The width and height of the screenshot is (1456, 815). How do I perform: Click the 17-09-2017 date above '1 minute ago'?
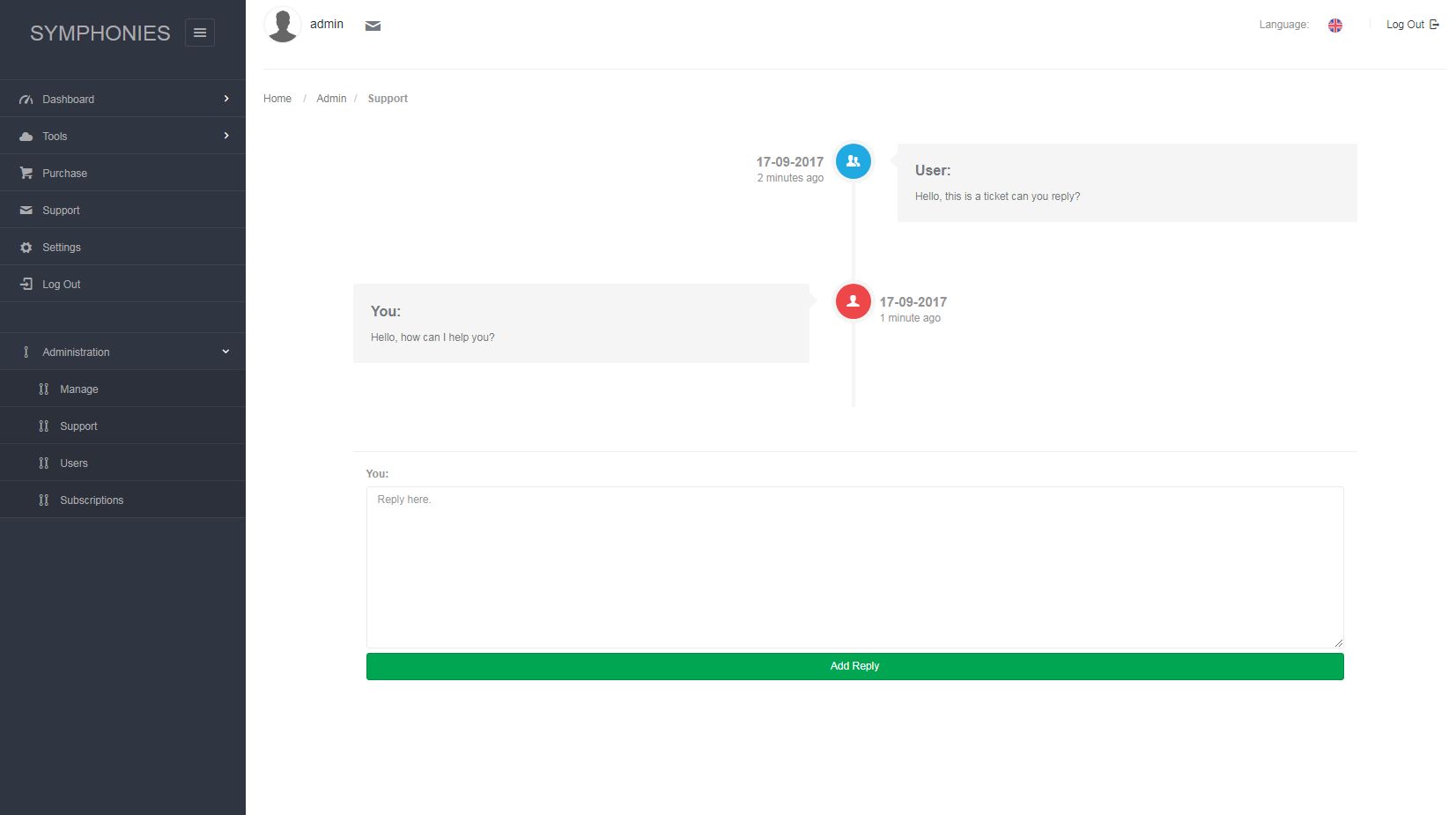913,302
